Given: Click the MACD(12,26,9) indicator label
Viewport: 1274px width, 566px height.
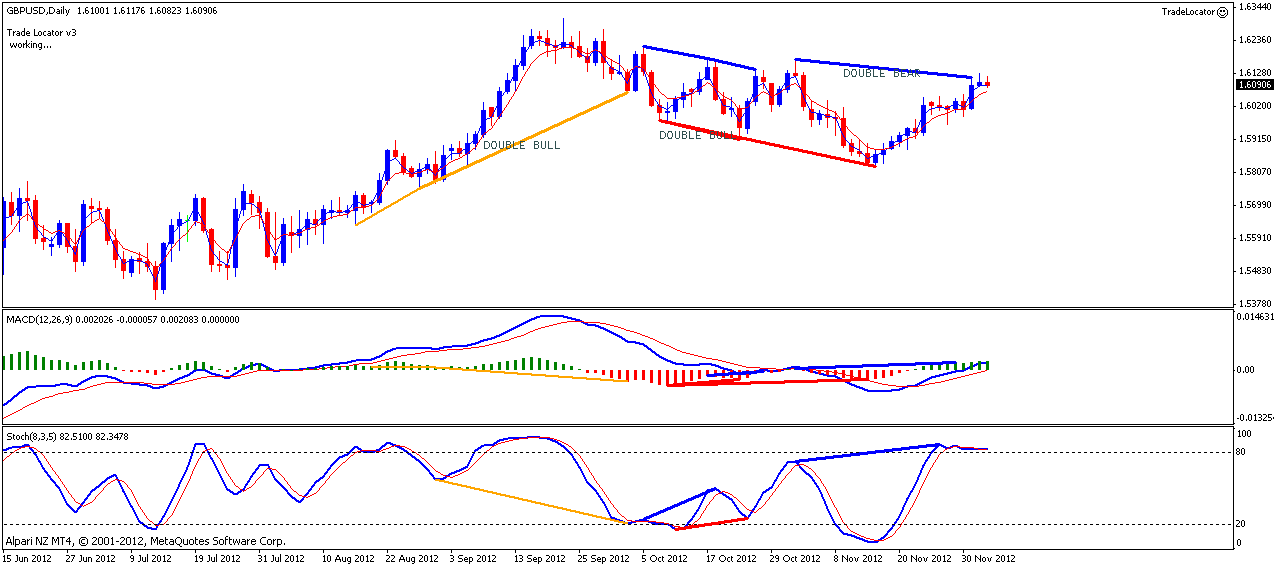Looking at the screenshot, I should pos(40,318).
